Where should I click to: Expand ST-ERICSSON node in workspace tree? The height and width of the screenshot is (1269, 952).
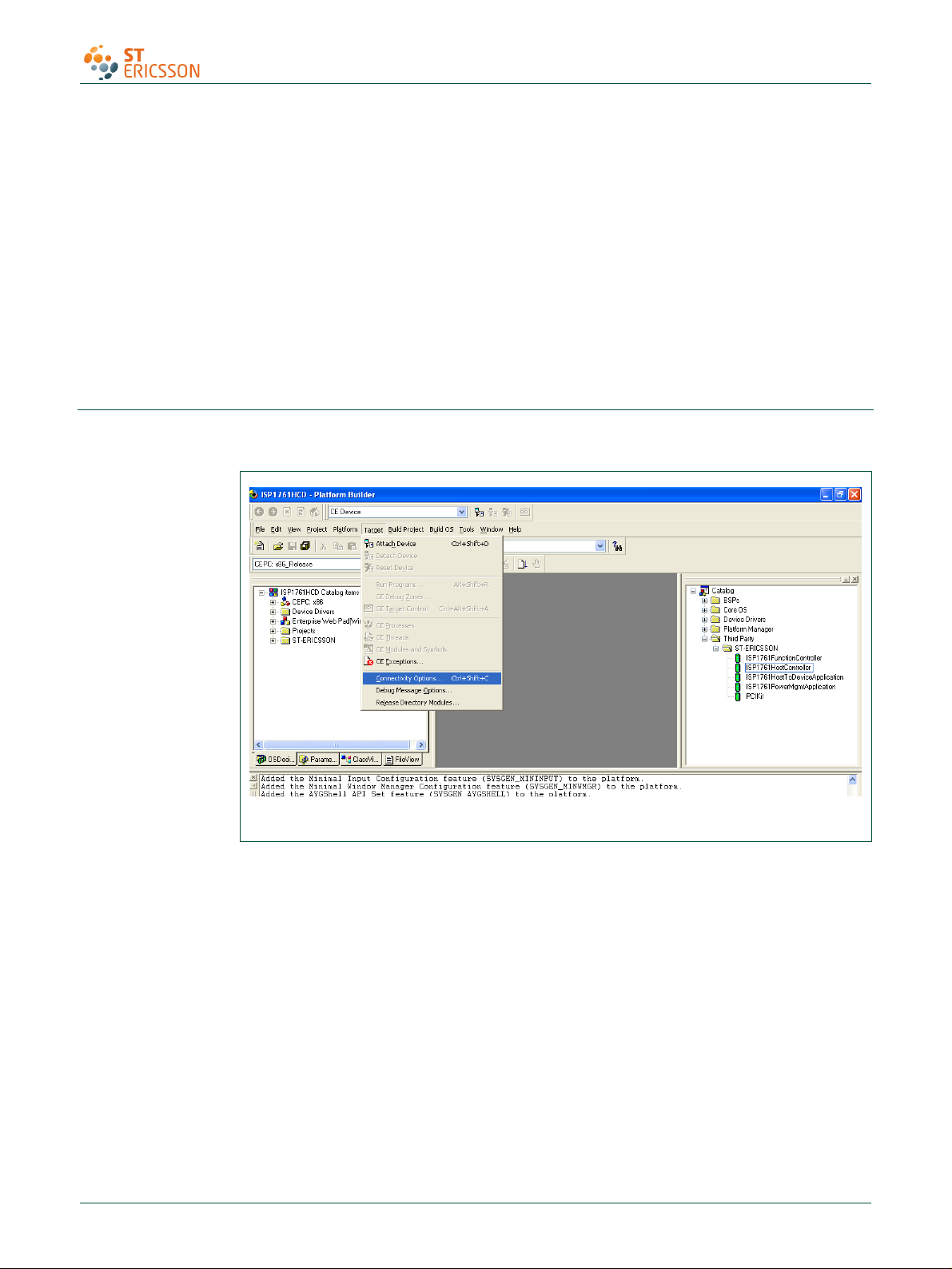(273, 640)
